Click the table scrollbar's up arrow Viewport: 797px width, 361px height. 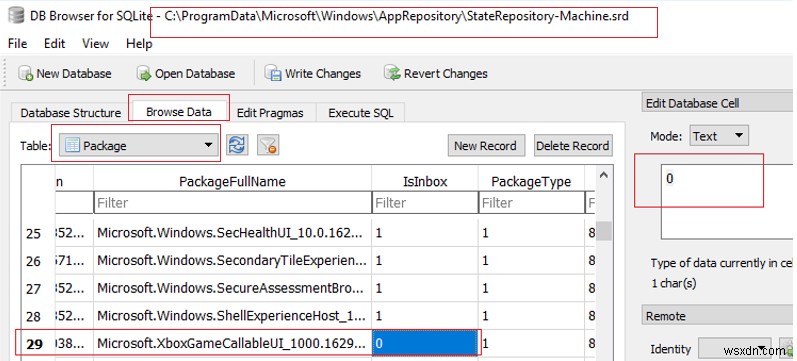click(604, 176)
